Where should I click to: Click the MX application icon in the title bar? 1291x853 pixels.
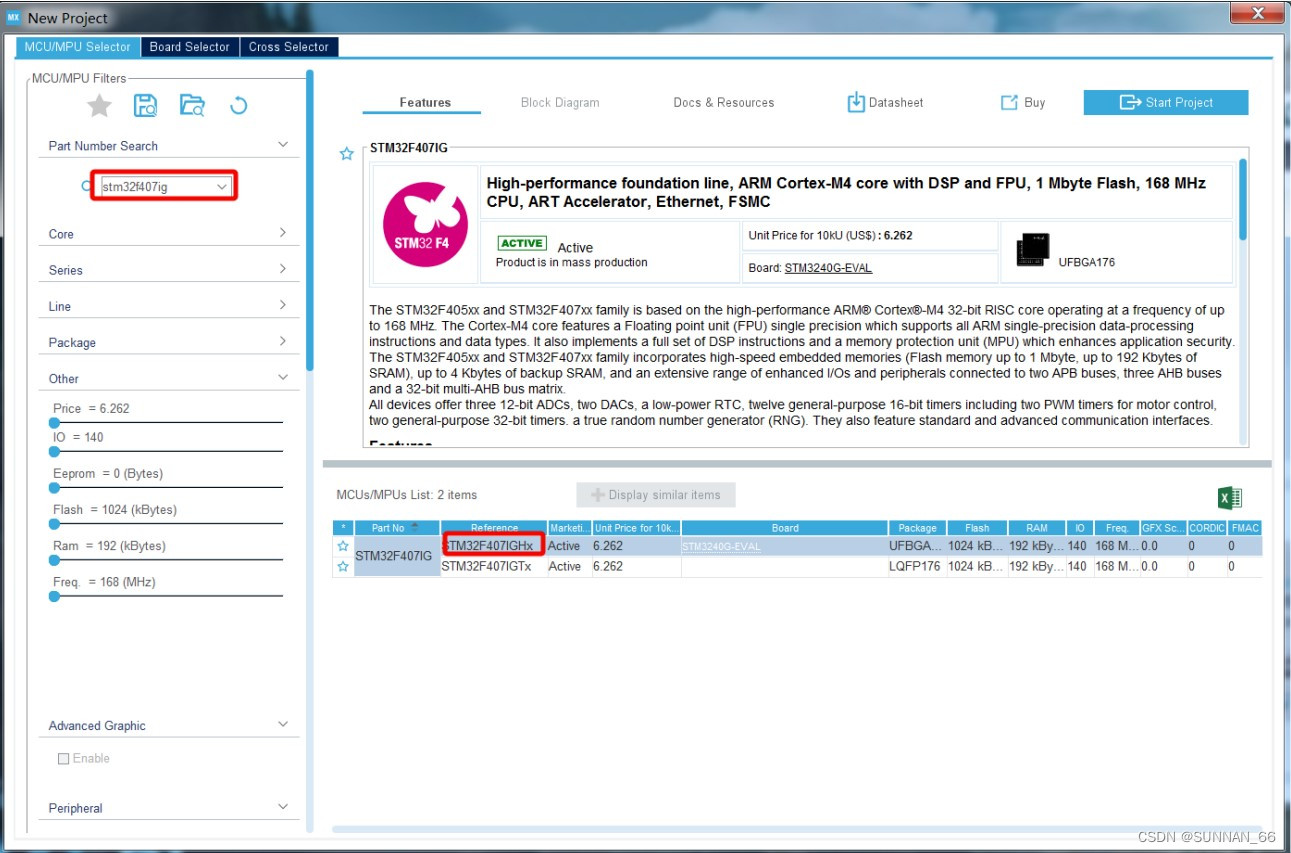14,17
